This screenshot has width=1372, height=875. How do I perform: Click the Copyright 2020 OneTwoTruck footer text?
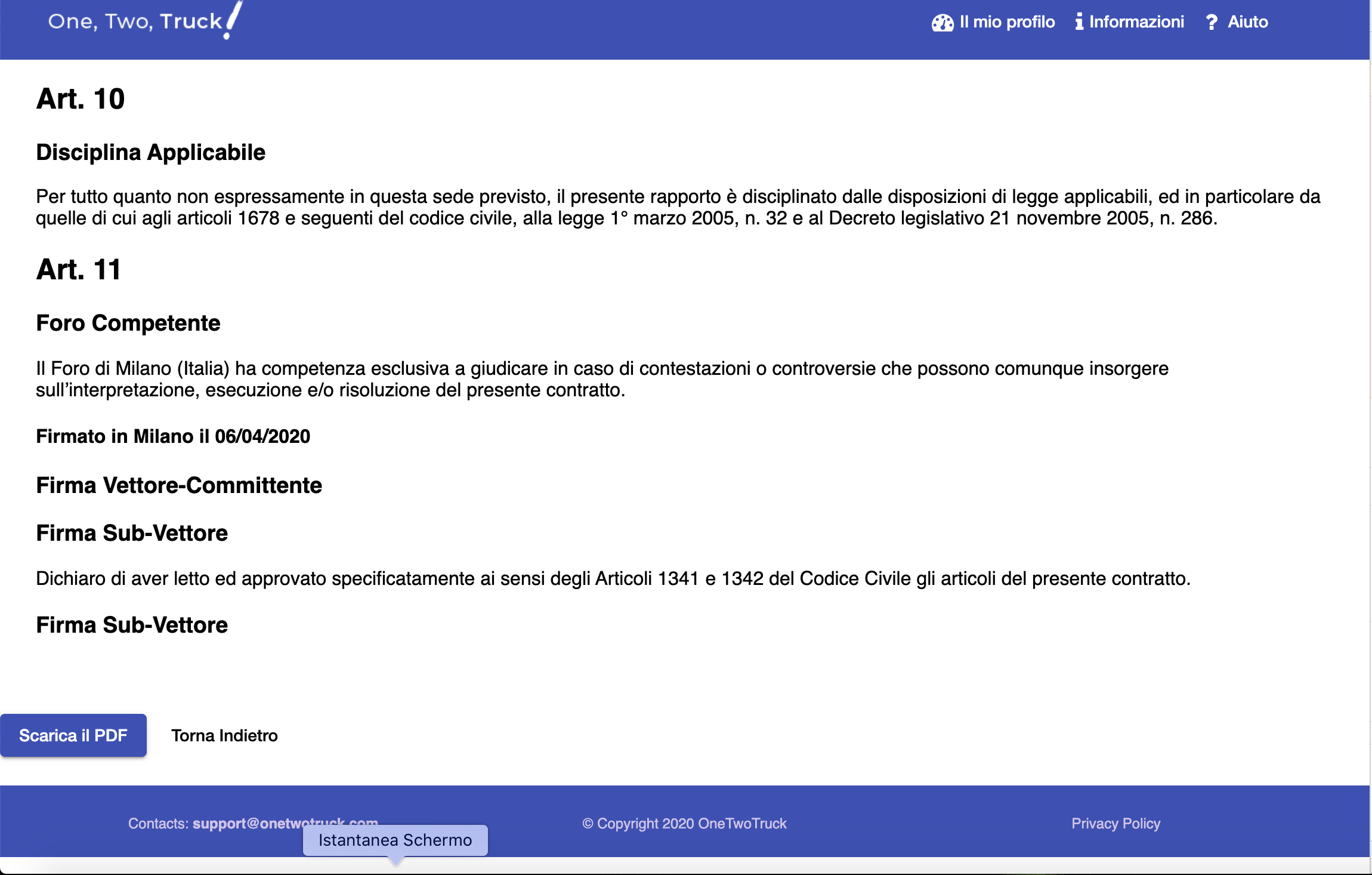tap(684, 824)
